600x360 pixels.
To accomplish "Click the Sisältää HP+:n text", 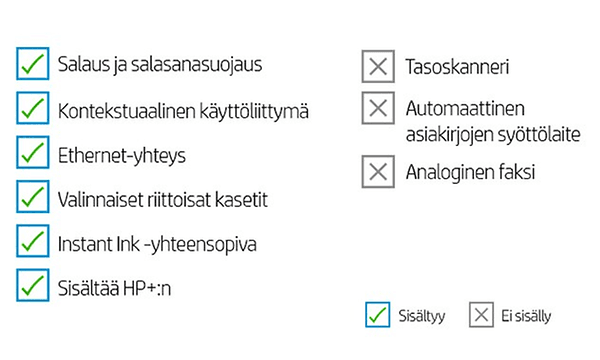I will coord(114,288).
